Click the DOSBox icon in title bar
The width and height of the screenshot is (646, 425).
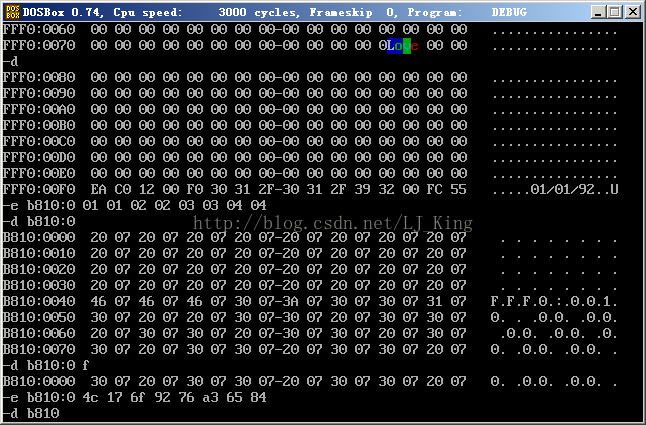tap(12, 12)
